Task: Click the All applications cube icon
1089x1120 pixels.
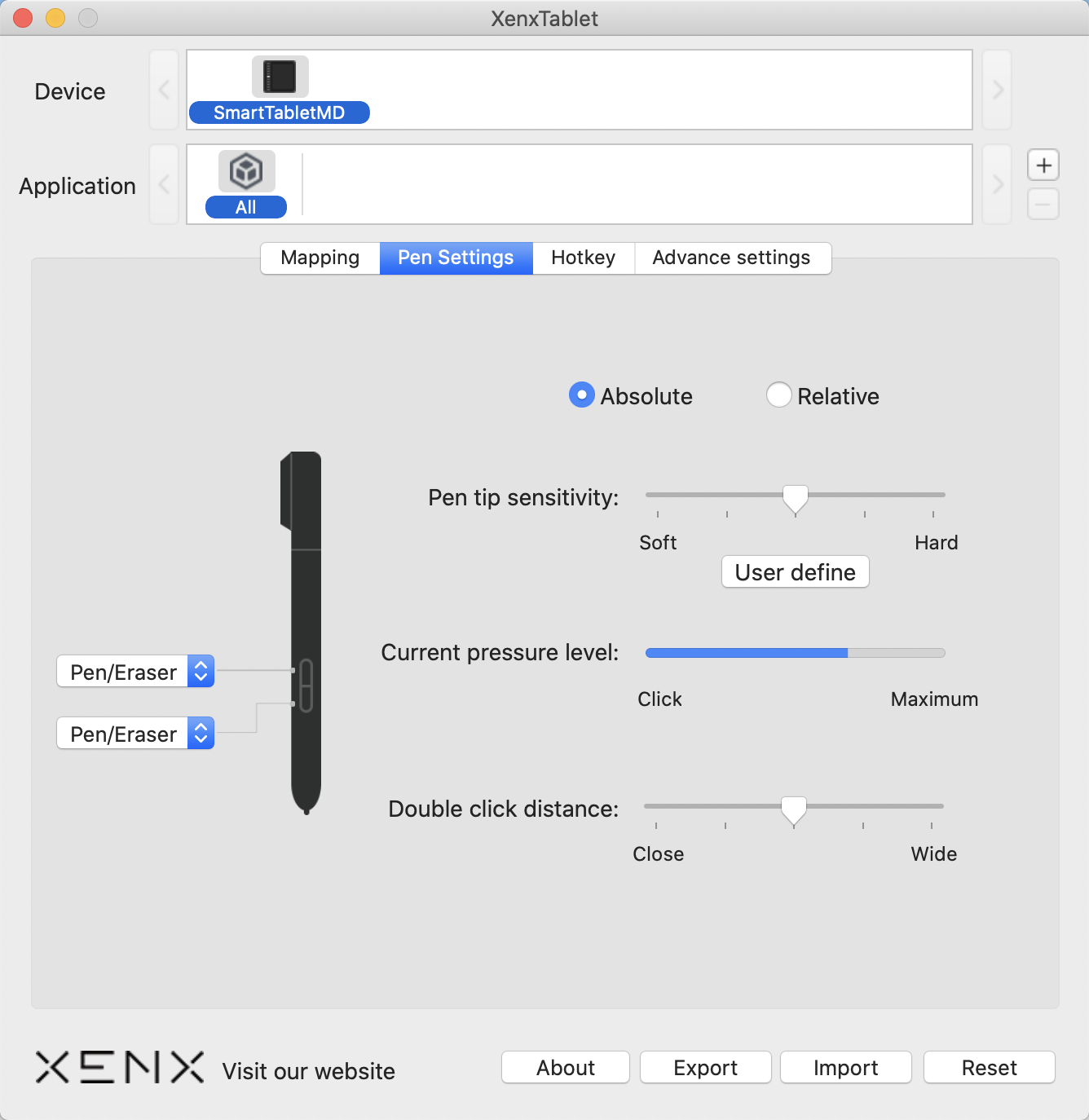Action: click(x=246, y=171)
